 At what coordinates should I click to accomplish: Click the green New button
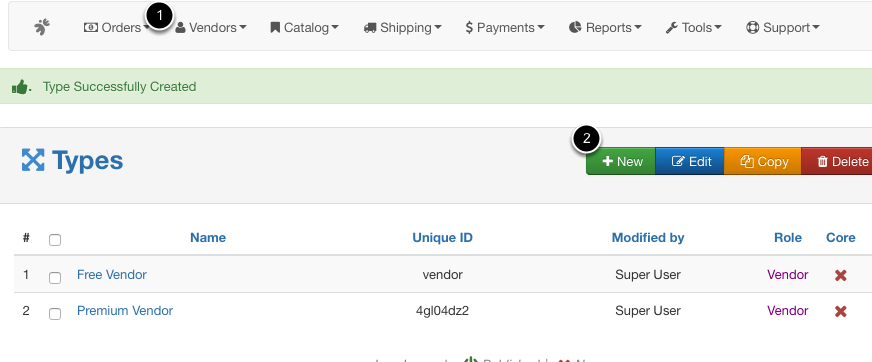(x=621, y=161)
